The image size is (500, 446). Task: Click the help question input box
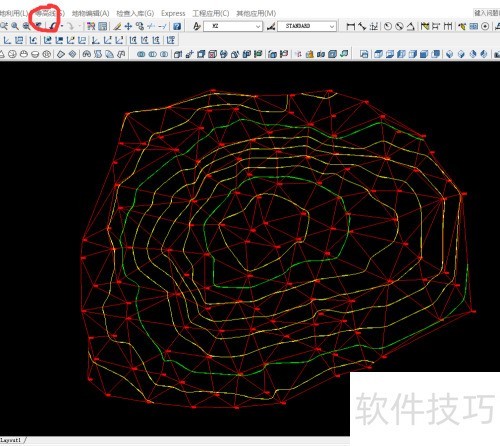coord(487,13)
